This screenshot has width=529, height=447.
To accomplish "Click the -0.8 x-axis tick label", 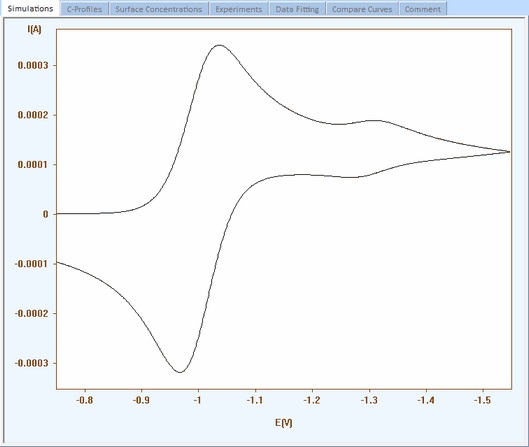I will 85,400.
